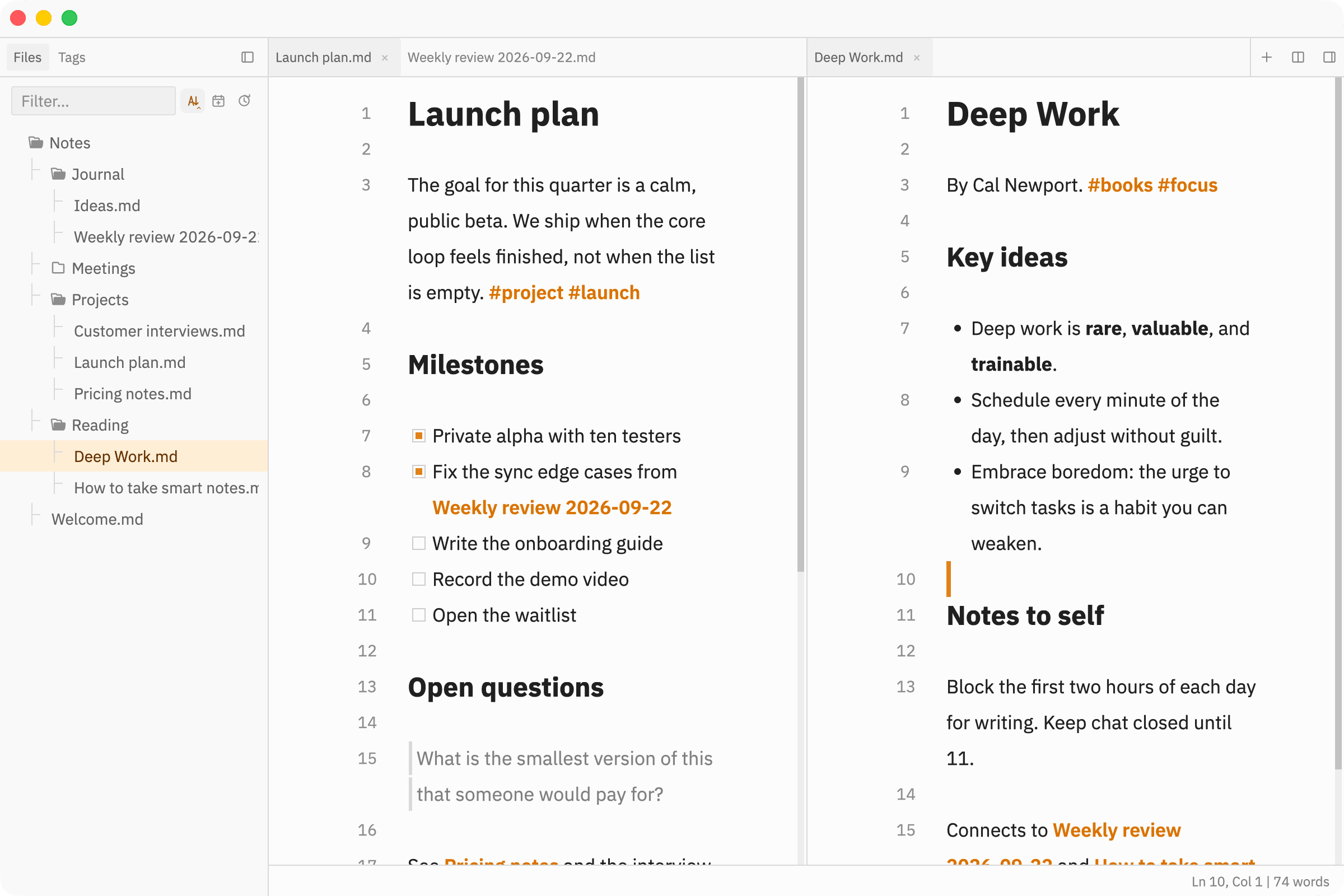Screen dimensions: 1344x896
Task: Check 'Record the demo video' task
Action: coord(419,579)
